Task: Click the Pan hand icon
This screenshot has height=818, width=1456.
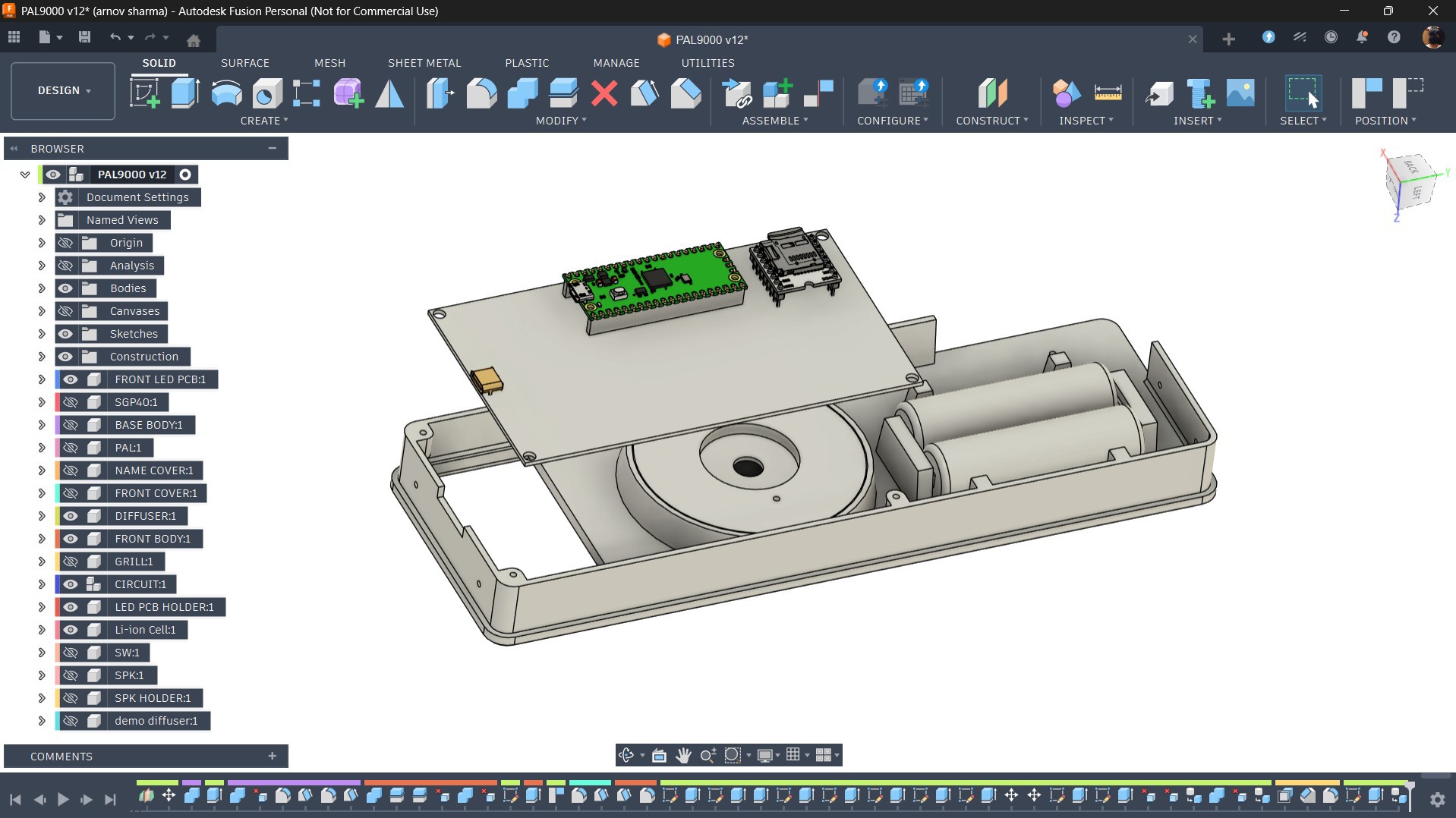Action: click(x=683, y=755)
